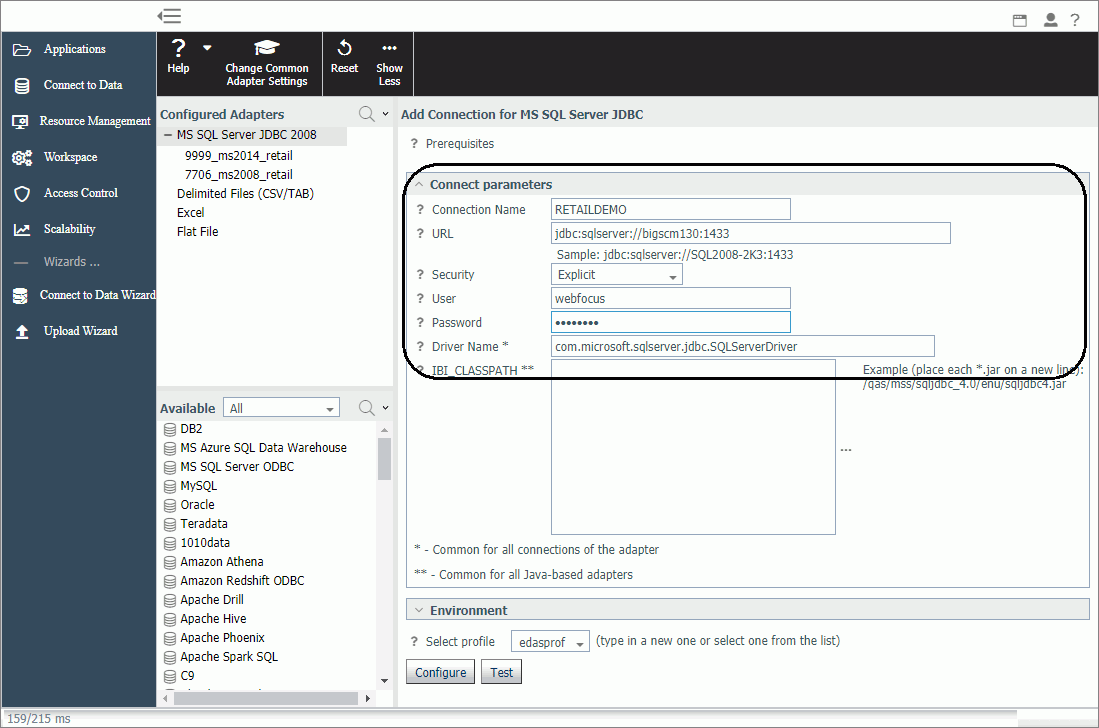
Task: Search the Available adapters list
Action: pyautogui.click(x=367, y=407)
